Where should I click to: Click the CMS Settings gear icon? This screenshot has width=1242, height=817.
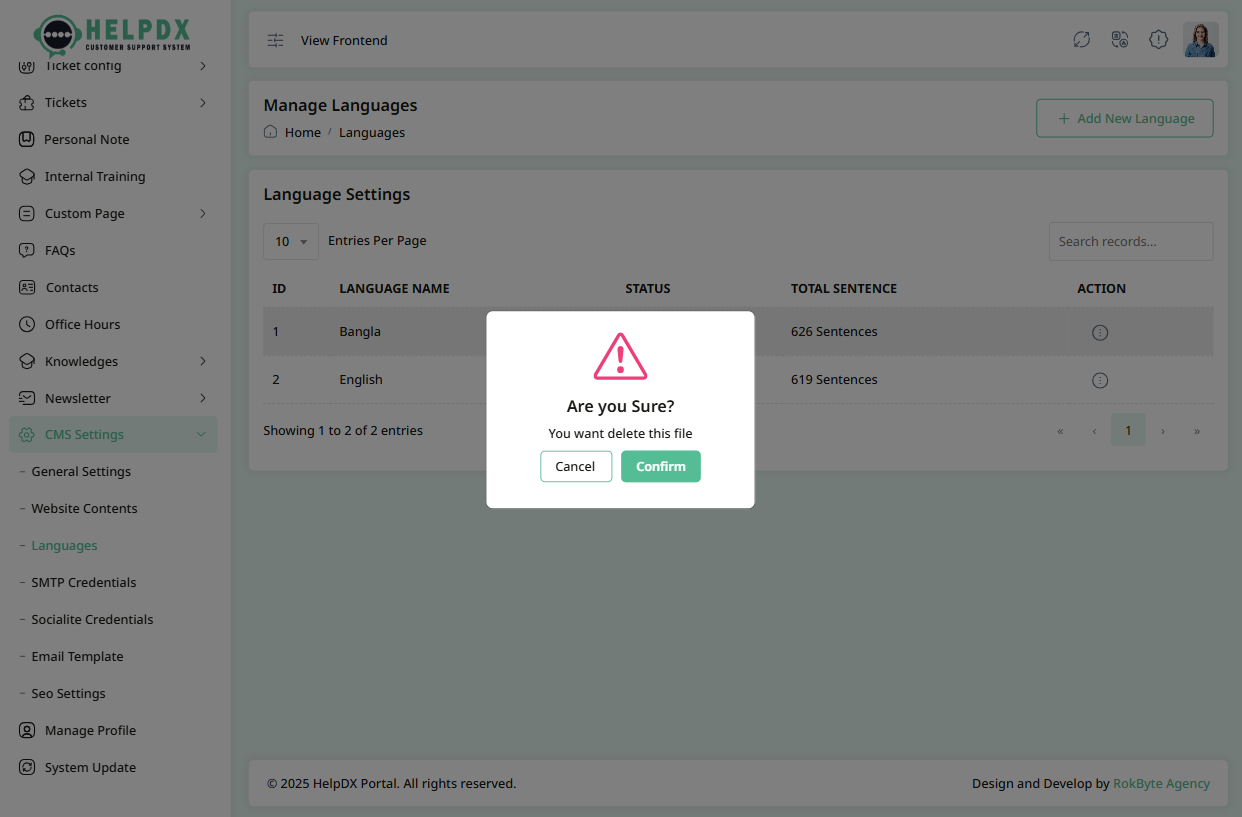point(27,435)
